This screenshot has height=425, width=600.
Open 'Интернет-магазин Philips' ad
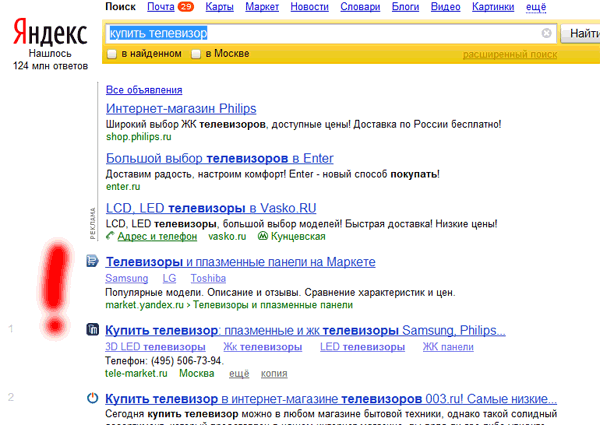(181, 109)
